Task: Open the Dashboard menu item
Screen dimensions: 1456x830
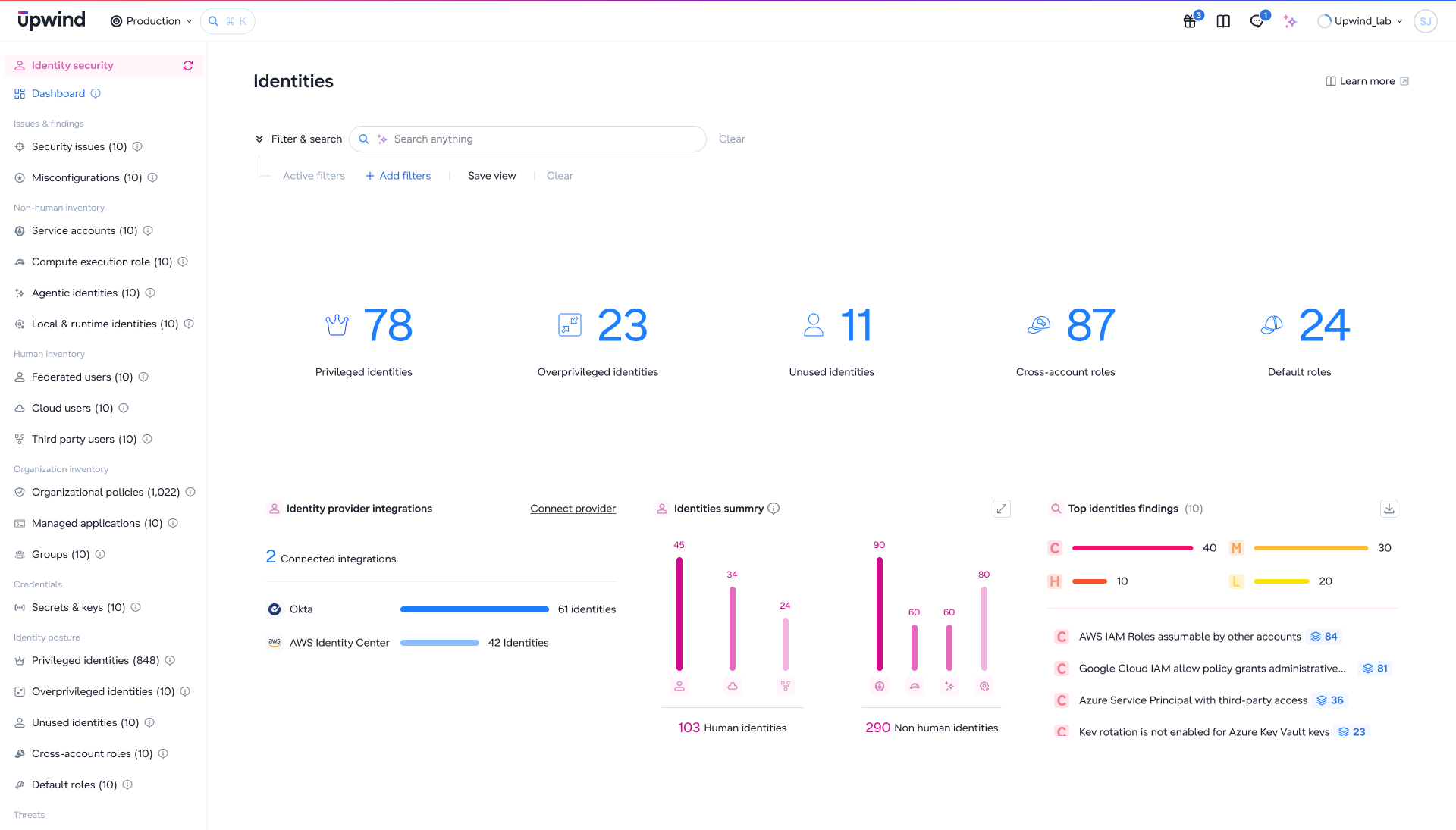Action: 58,94
